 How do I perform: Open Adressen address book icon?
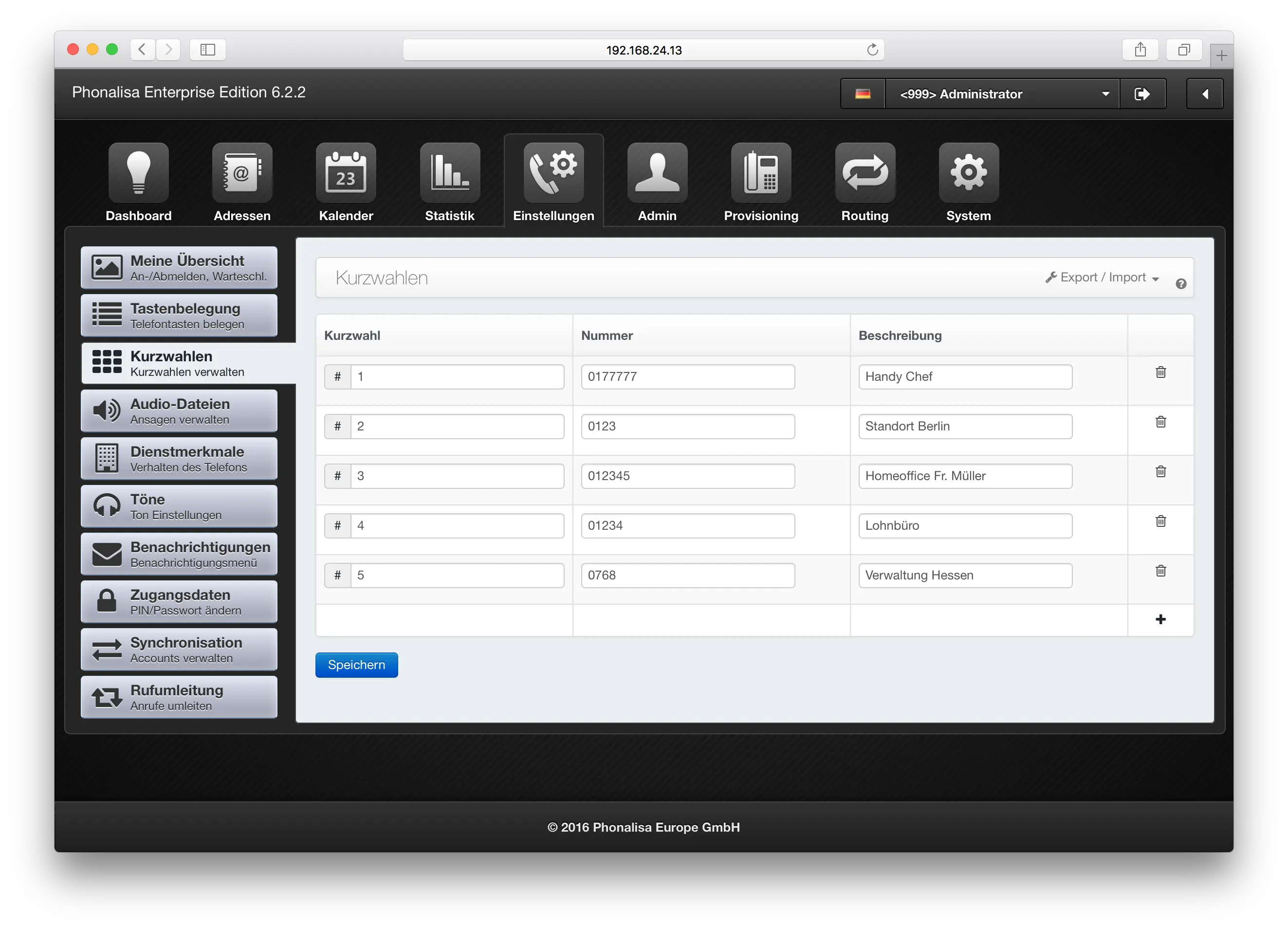(x=242, y=173)
